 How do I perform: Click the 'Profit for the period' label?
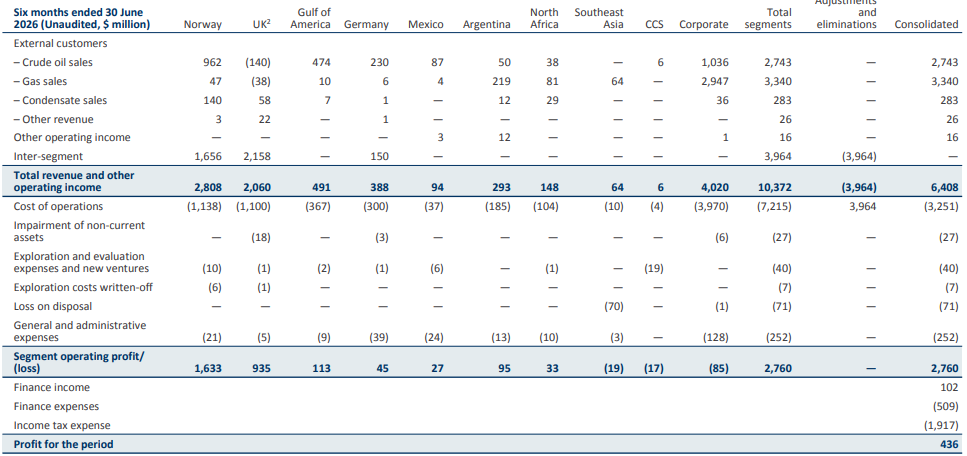[64, 444]
